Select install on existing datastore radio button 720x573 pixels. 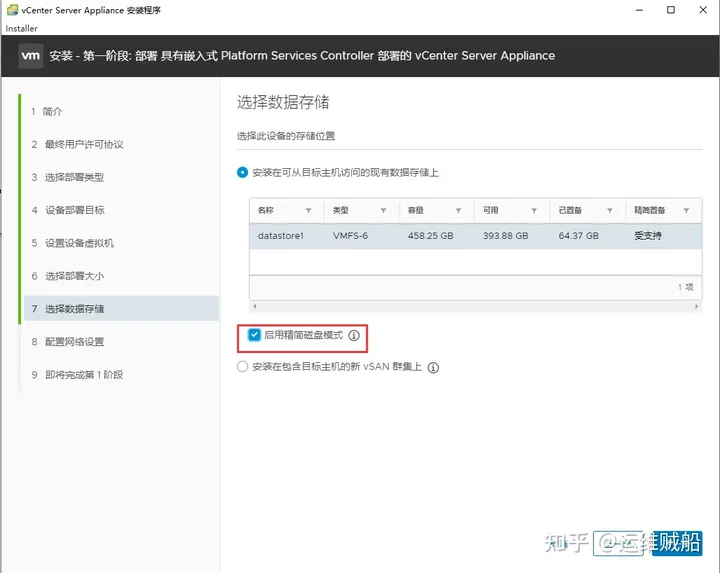click(x=242, y=172)
